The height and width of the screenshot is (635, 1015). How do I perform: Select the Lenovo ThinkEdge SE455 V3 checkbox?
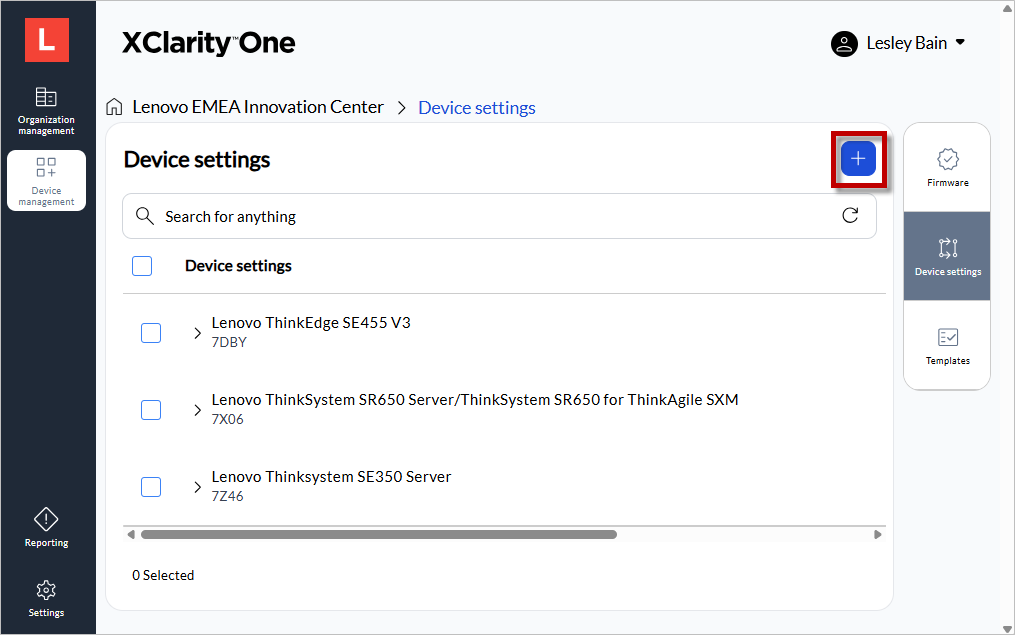pos(150,332)
